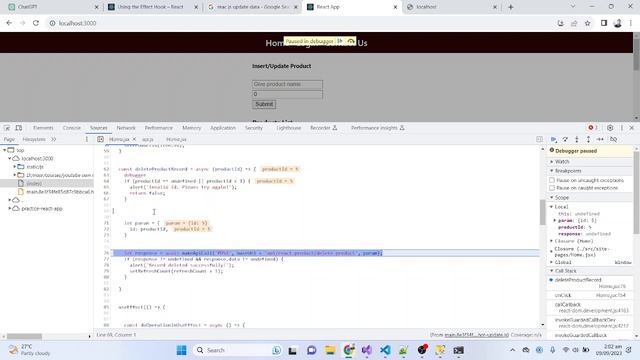The height and width of the screenshot is (360, 640).
Task: Step into next function call
Action: [x=577, y=140]
